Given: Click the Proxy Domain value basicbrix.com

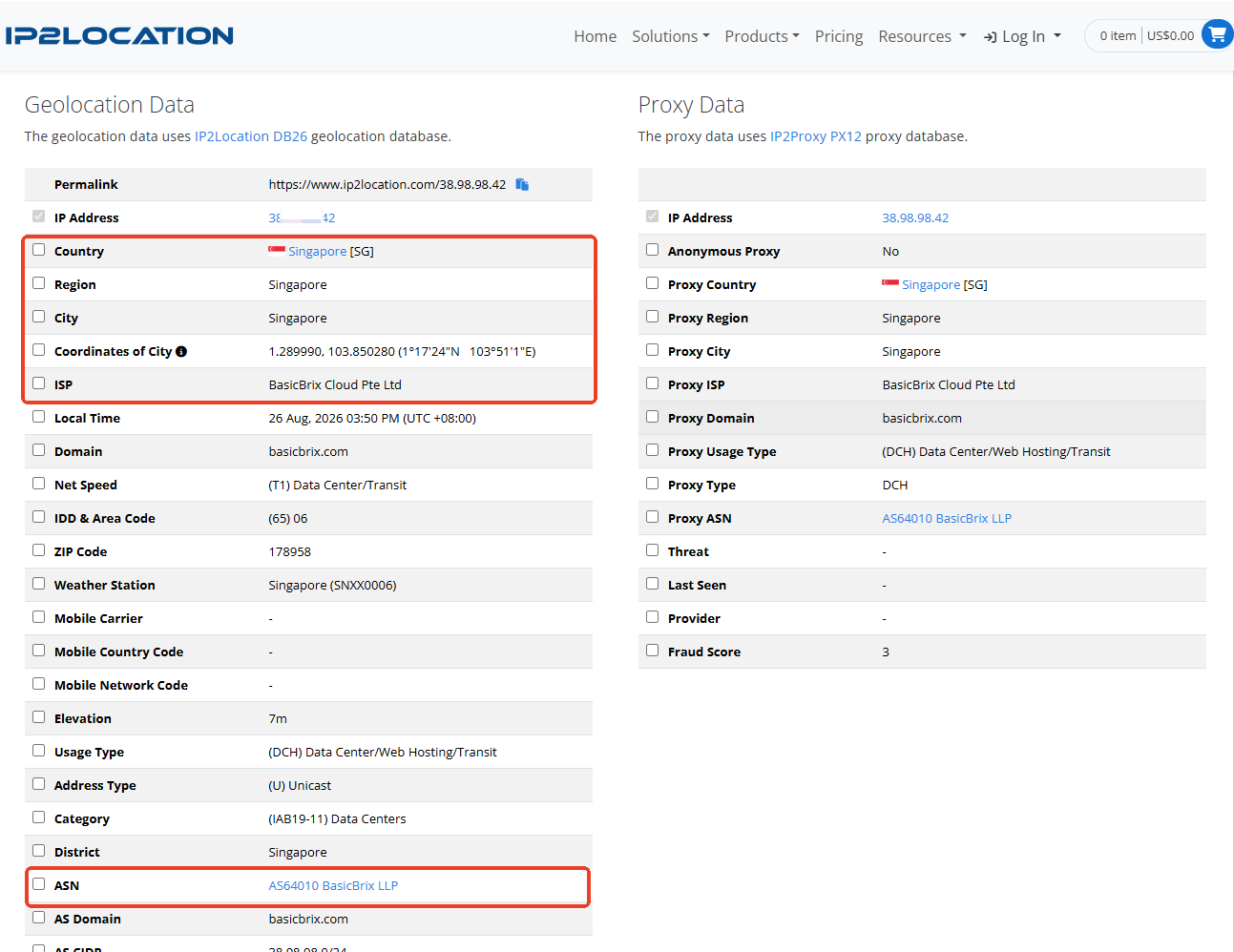Looking at the screenshot, I should pyautogui.click(x=922, y=418).
